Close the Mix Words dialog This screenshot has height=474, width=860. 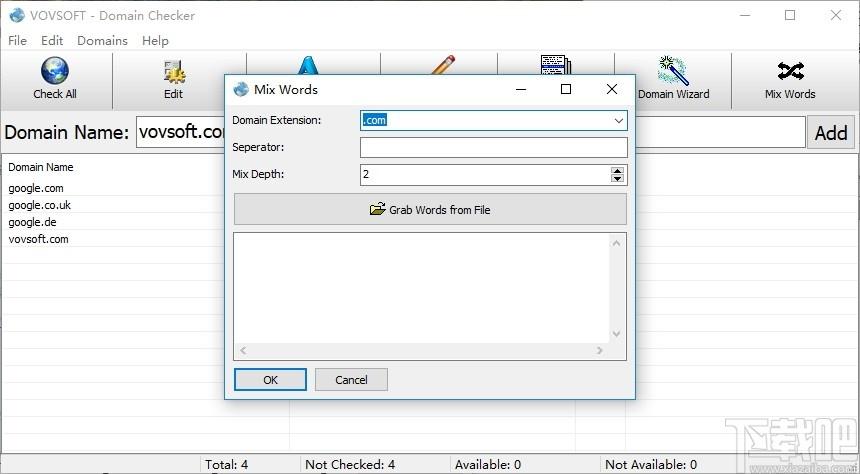pyautogui.click(x=612, y=89)
